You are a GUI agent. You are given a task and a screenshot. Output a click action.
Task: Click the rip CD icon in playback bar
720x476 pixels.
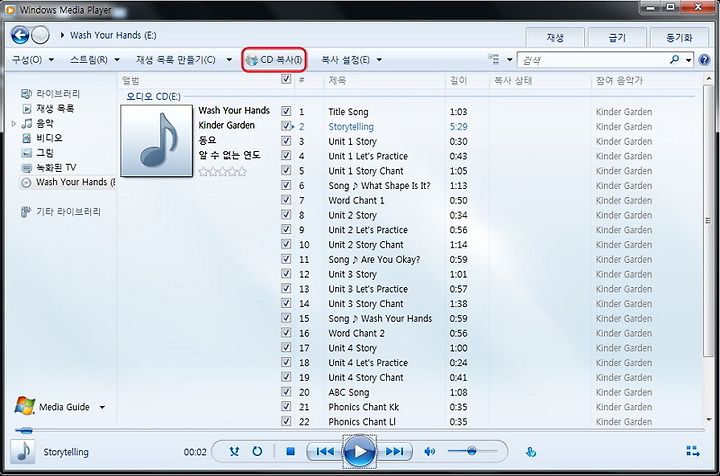pyautogui.click(x=530, y=452)
